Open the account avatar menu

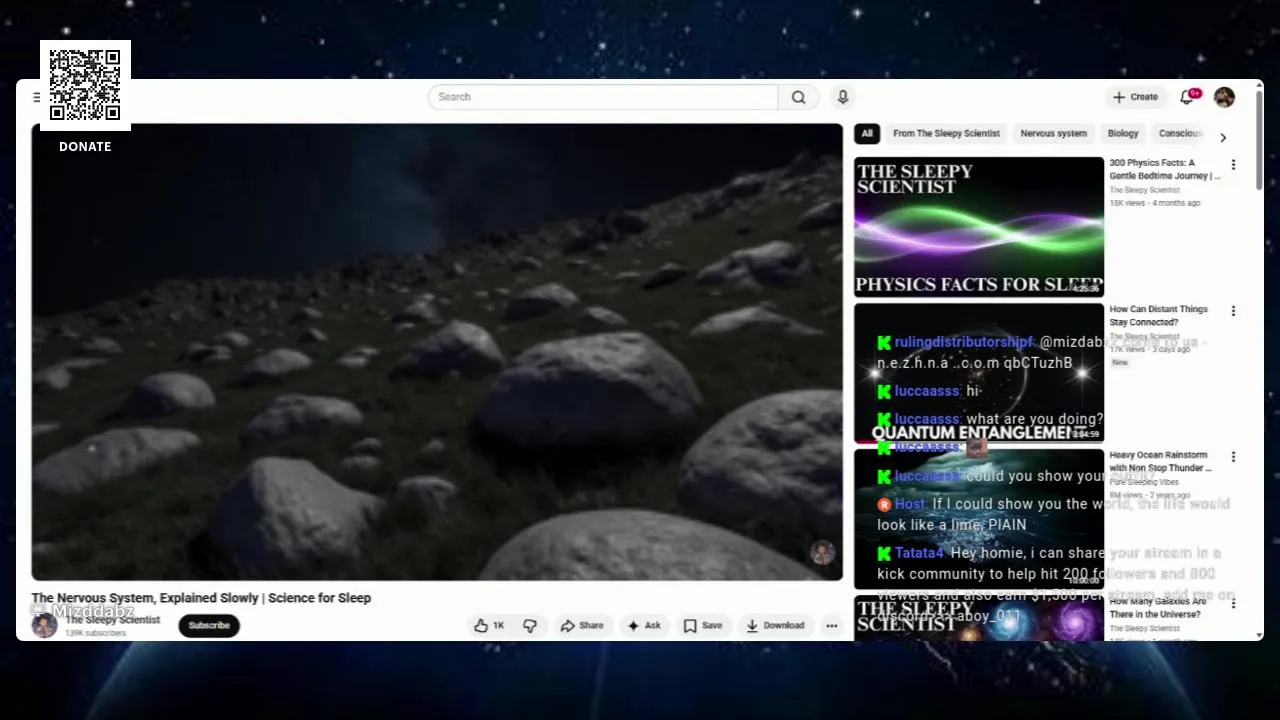coord(1224,97)
